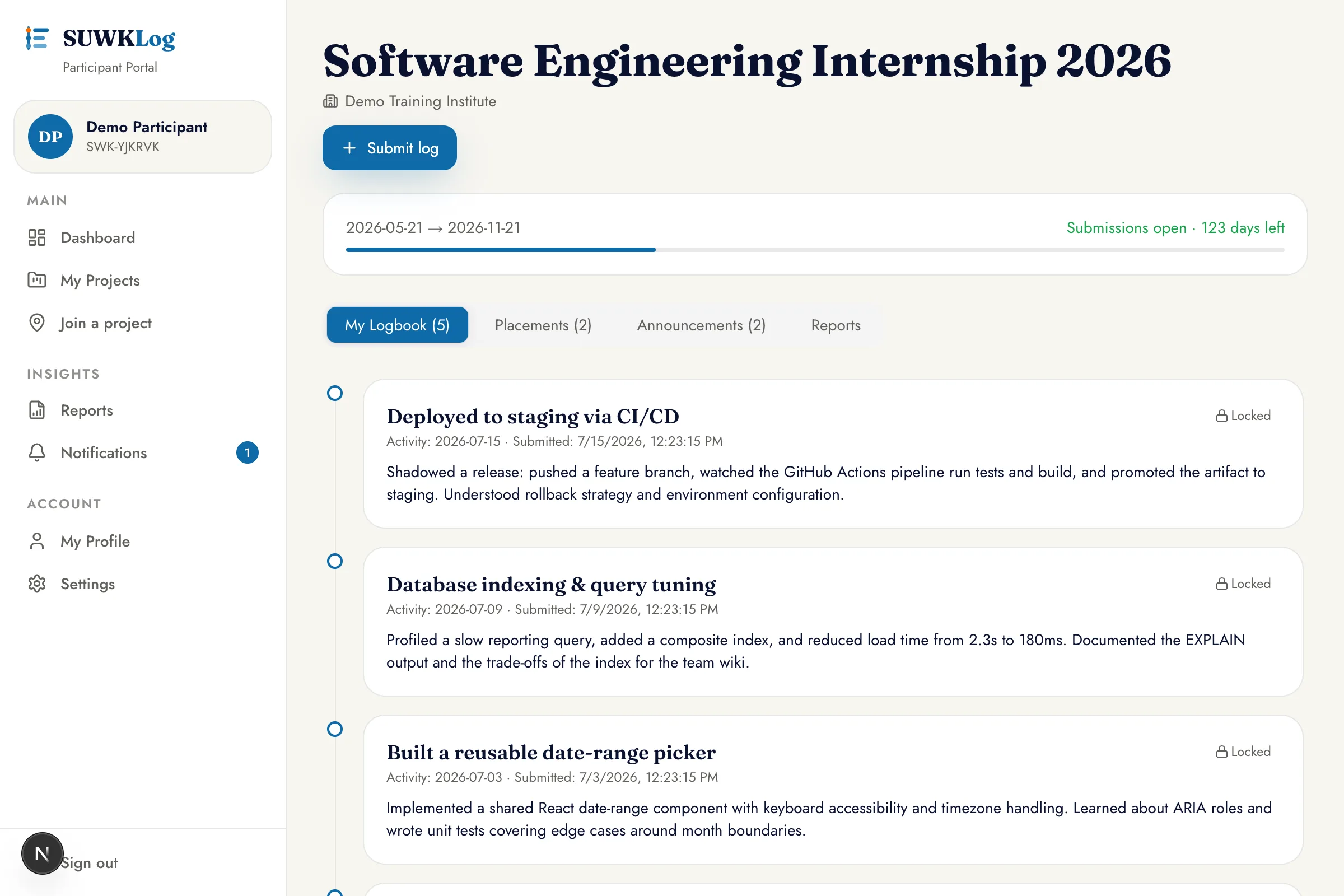Image resolution: width=1344 pixels, height=896 pixels.
Task: Click the 'Participant Portal' subtitle
Action: point(110,67)
